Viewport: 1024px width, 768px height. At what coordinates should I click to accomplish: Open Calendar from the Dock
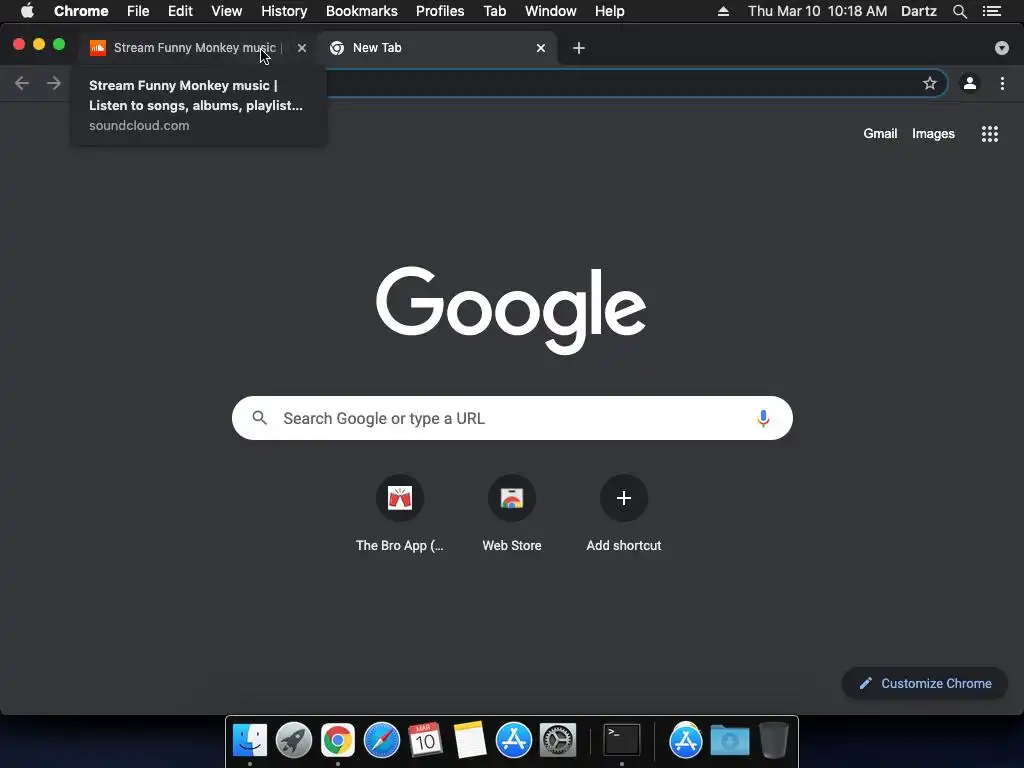tap(425, 740)
